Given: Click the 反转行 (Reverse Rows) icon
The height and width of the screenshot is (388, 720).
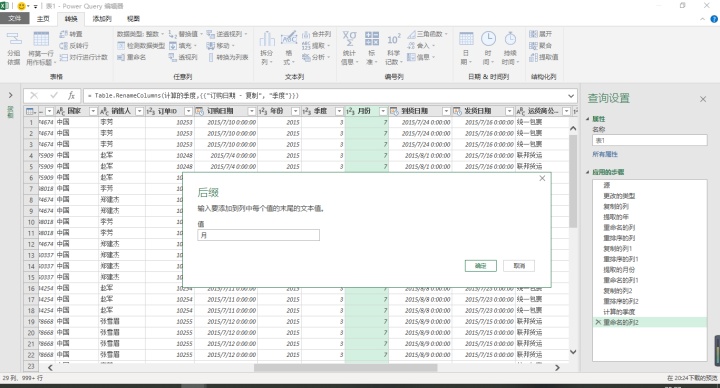Looking at the screenshot, I should [x=64, y=46].
